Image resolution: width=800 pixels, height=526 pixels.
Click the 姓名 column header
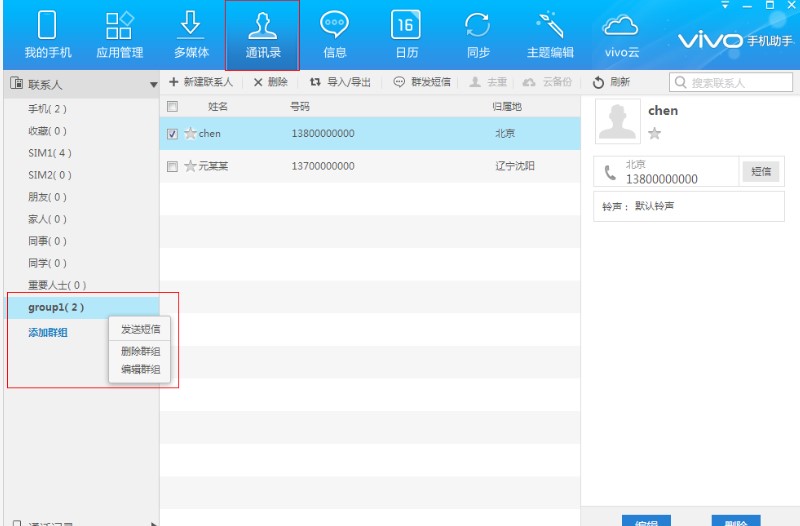tap(218, 106)
